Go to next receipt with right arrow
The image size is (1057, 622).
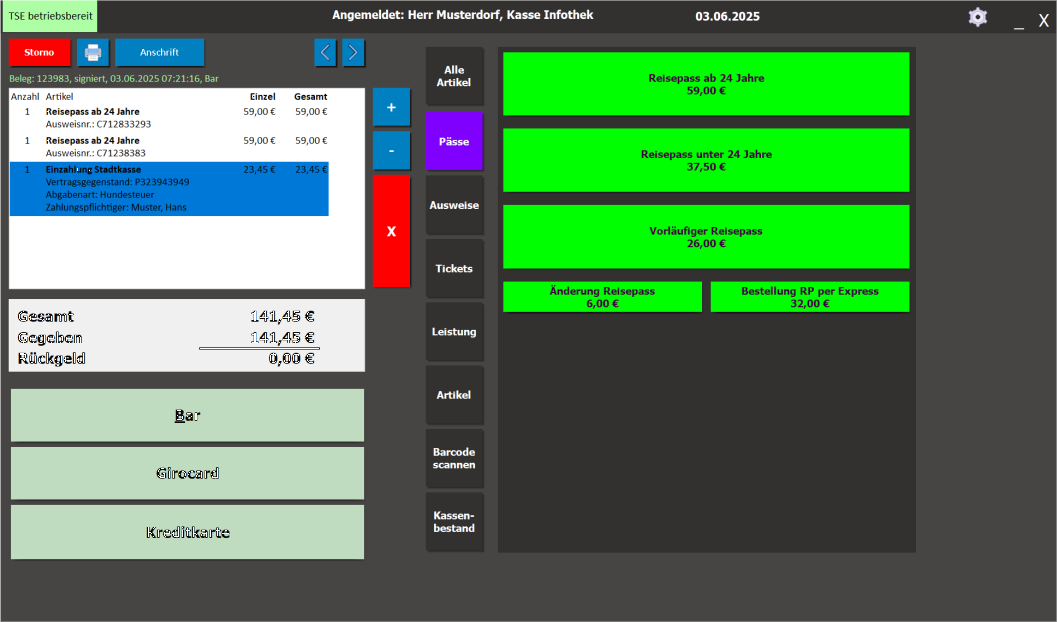click(x=353, y=53)
